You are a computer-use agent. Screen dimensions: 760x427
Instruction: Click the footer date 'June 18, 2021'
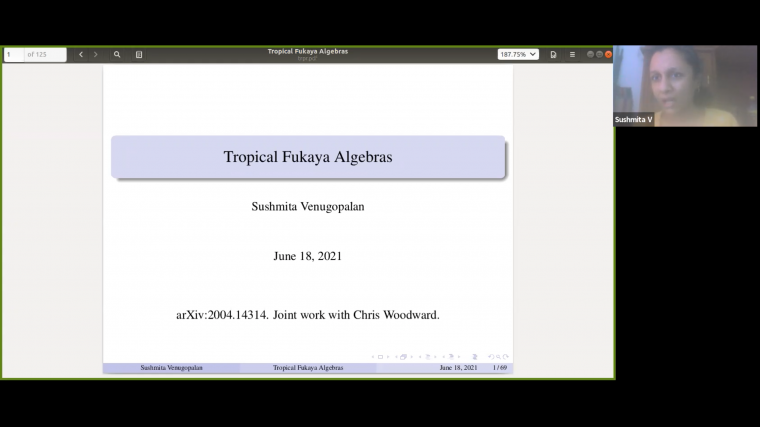[x=458, y=368]
